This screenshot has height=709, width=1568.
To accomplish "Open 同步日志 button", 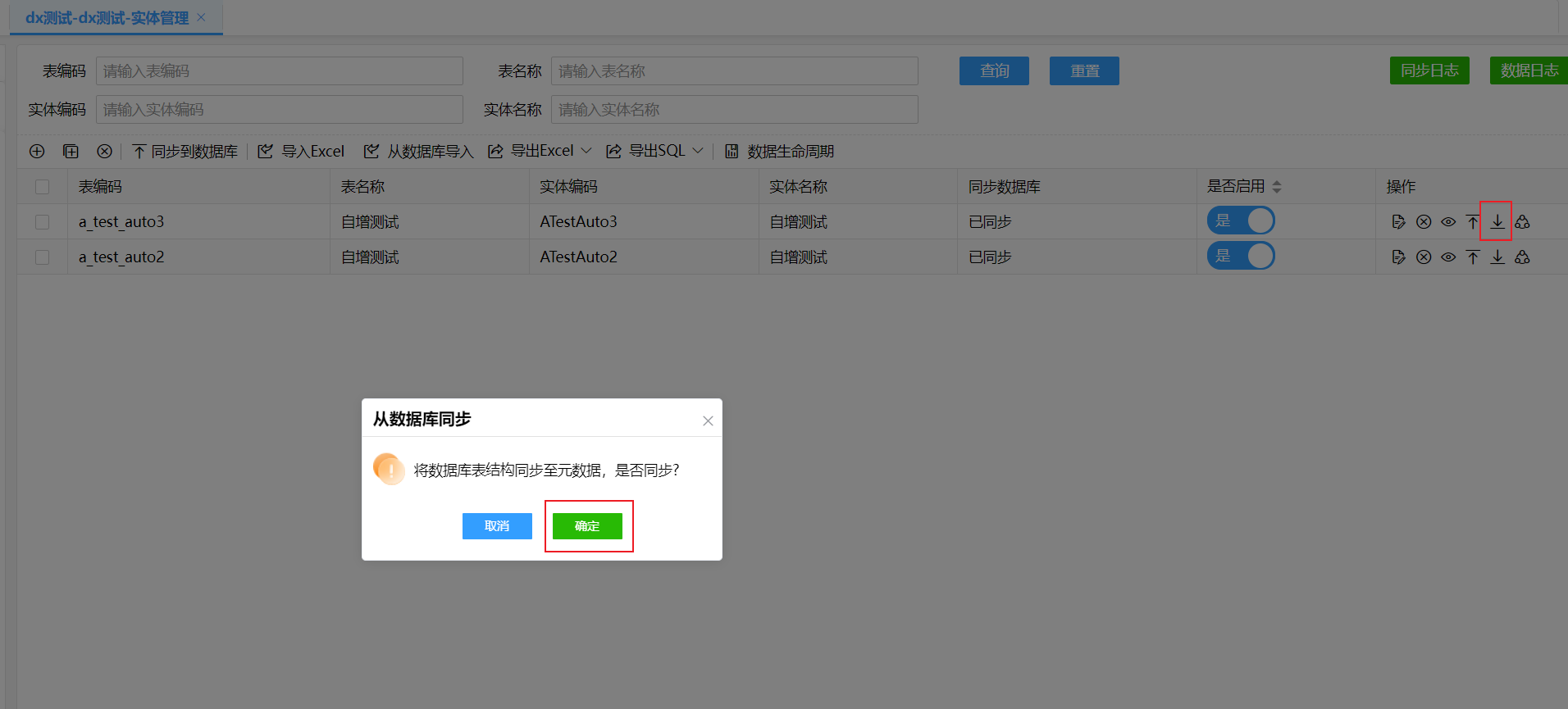I will (1429, 70).
